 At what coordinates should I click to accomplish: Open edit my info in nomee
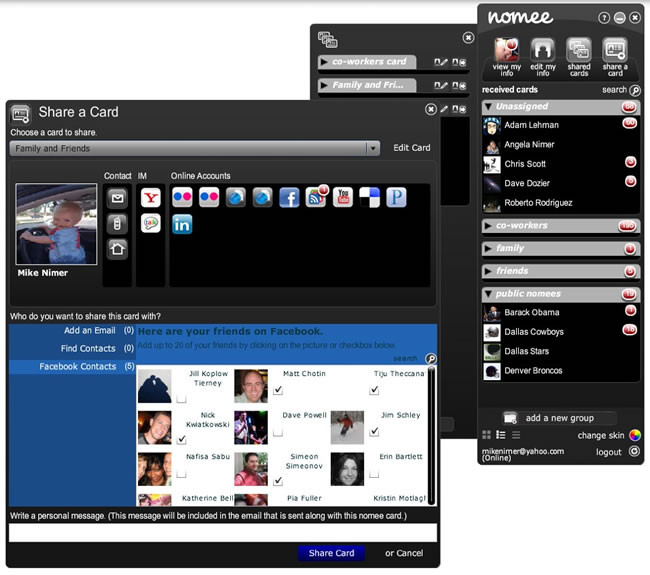[x=543, y=57]
